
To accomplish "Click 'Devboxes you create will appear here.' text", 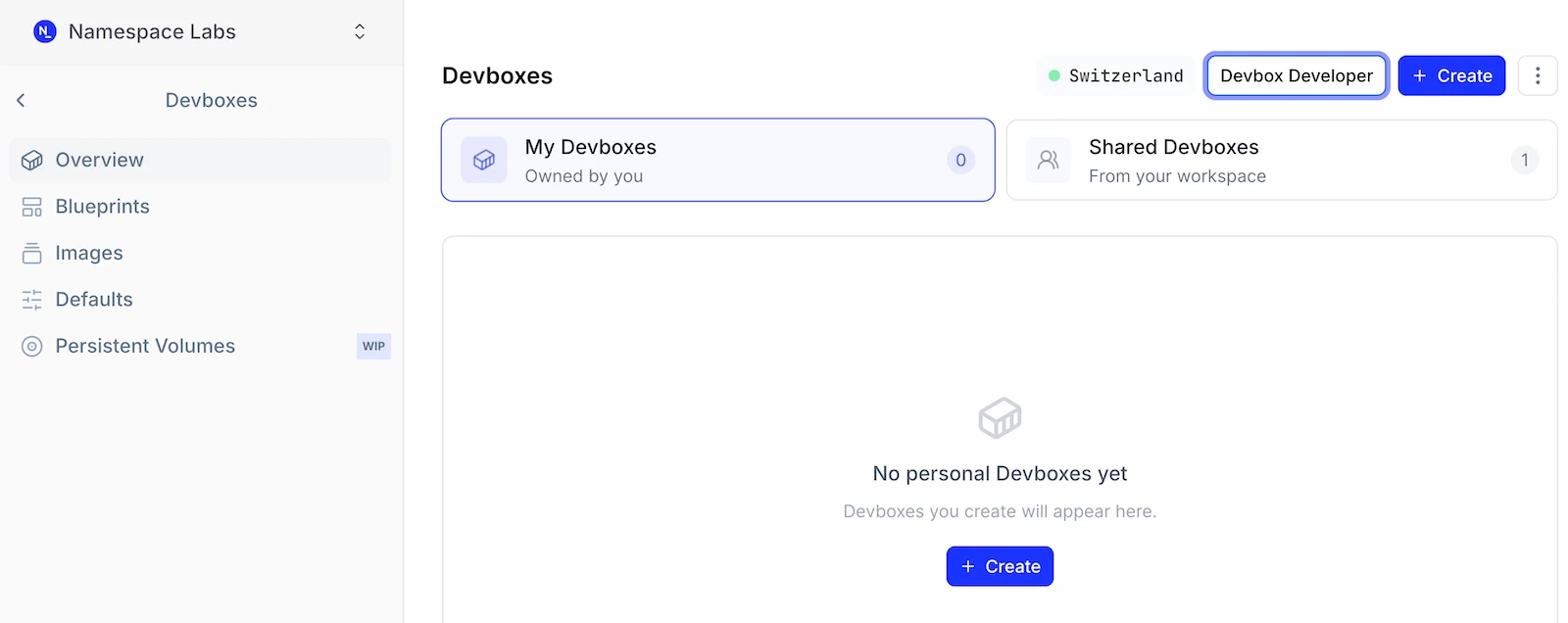I will (x=1000, y=511).
